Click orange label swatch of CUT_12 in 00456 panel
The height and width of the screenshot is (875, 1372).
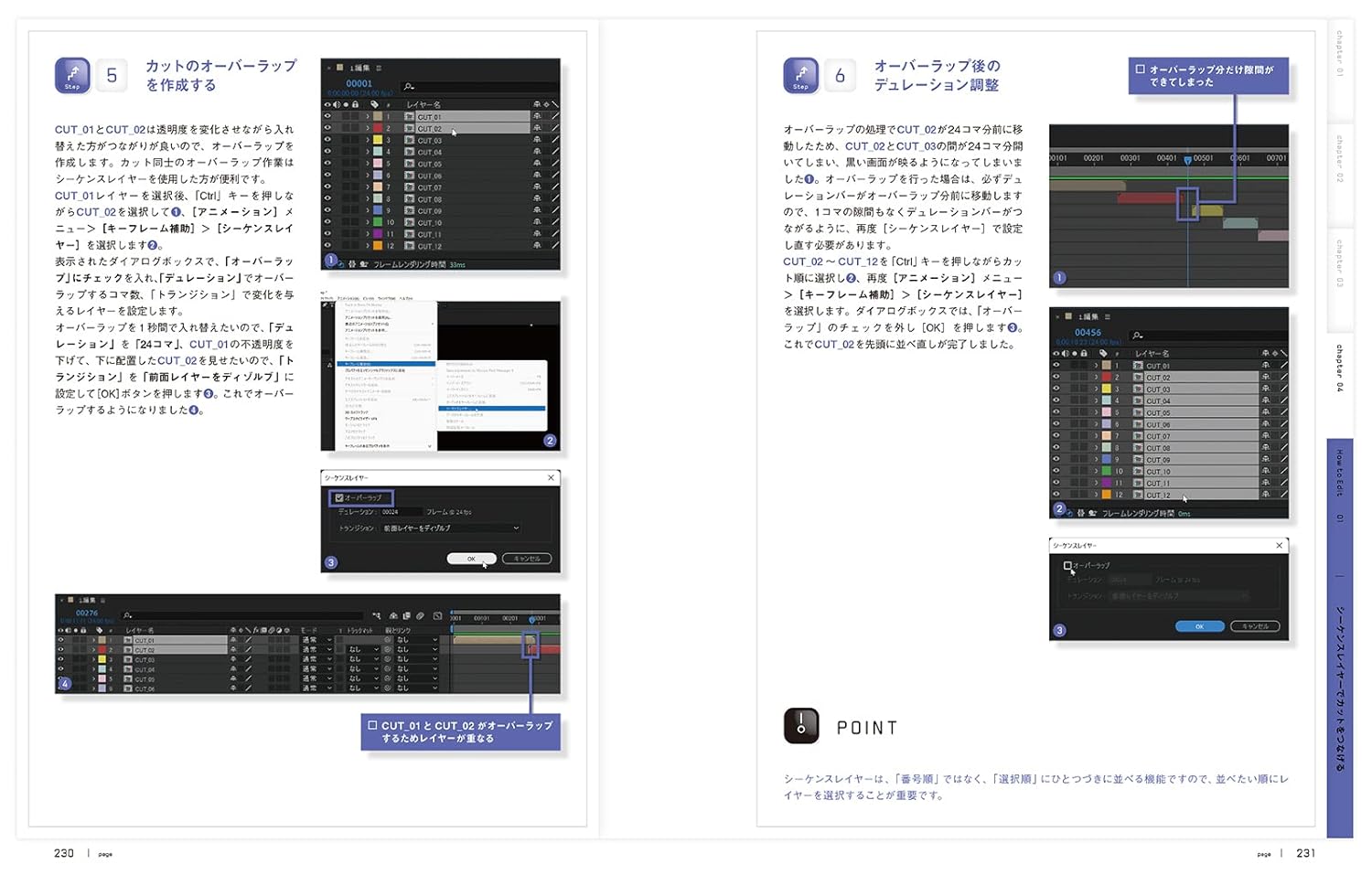pyautogui.click(x=1107, y=496)
